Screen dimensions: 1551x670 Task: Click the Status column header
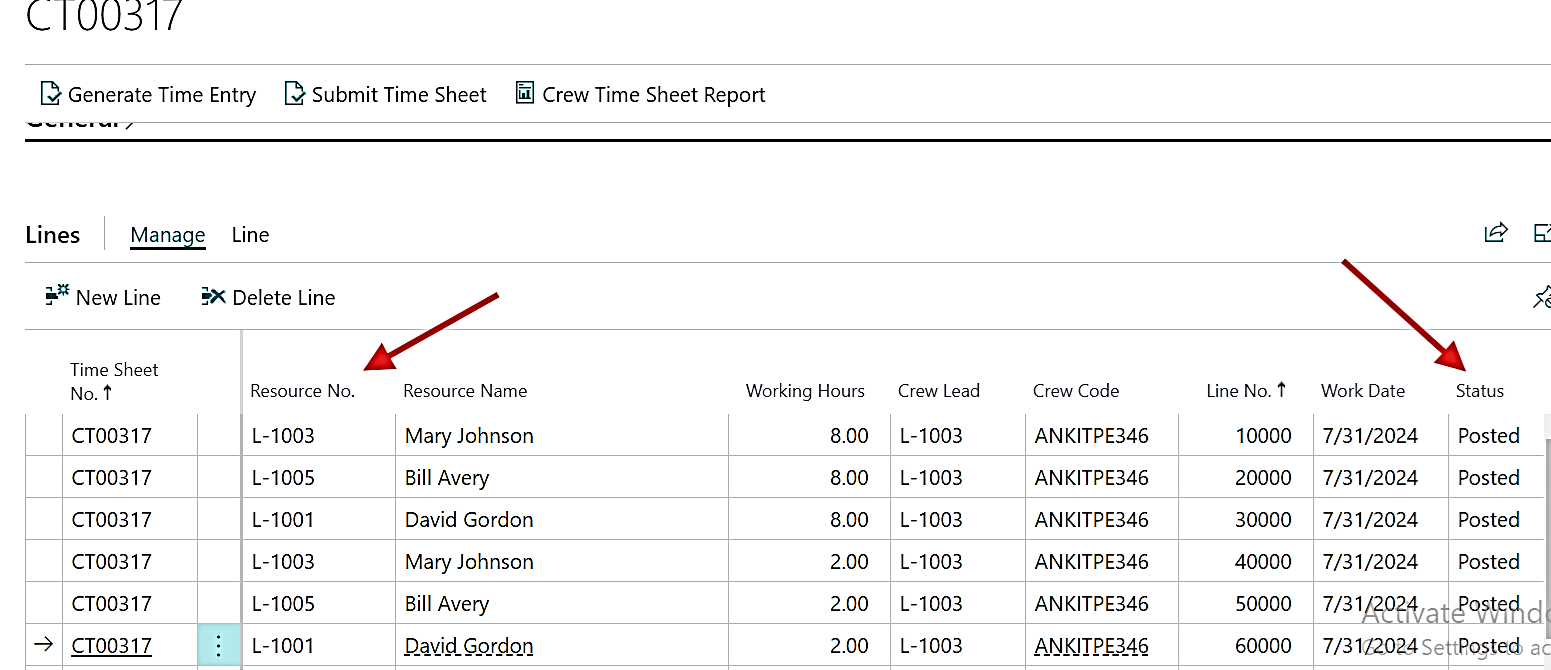tap(1479, 391)
